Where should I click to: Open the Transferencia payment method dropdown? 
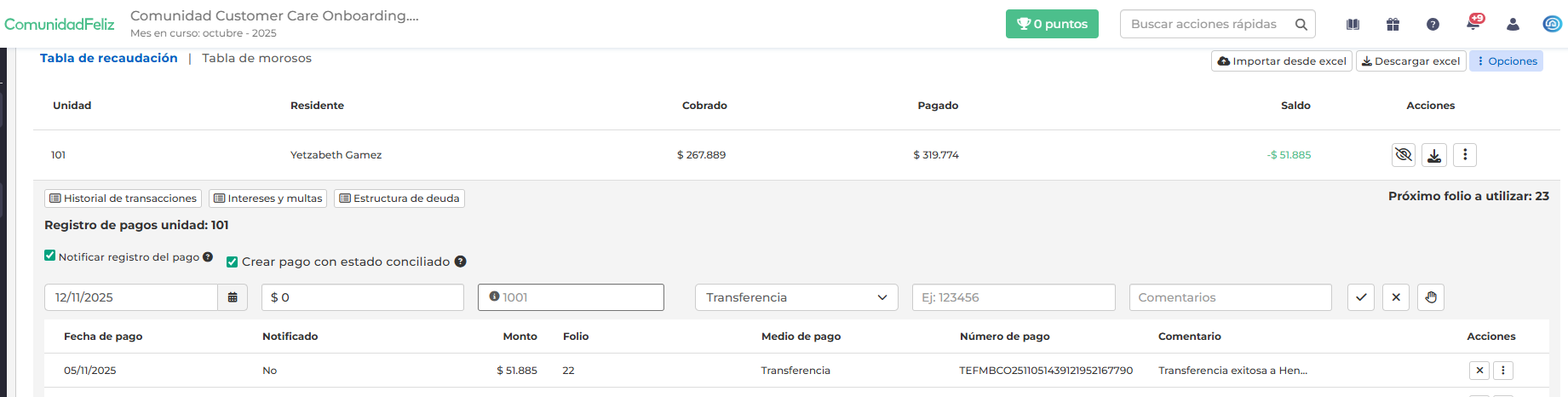point(796,297)
